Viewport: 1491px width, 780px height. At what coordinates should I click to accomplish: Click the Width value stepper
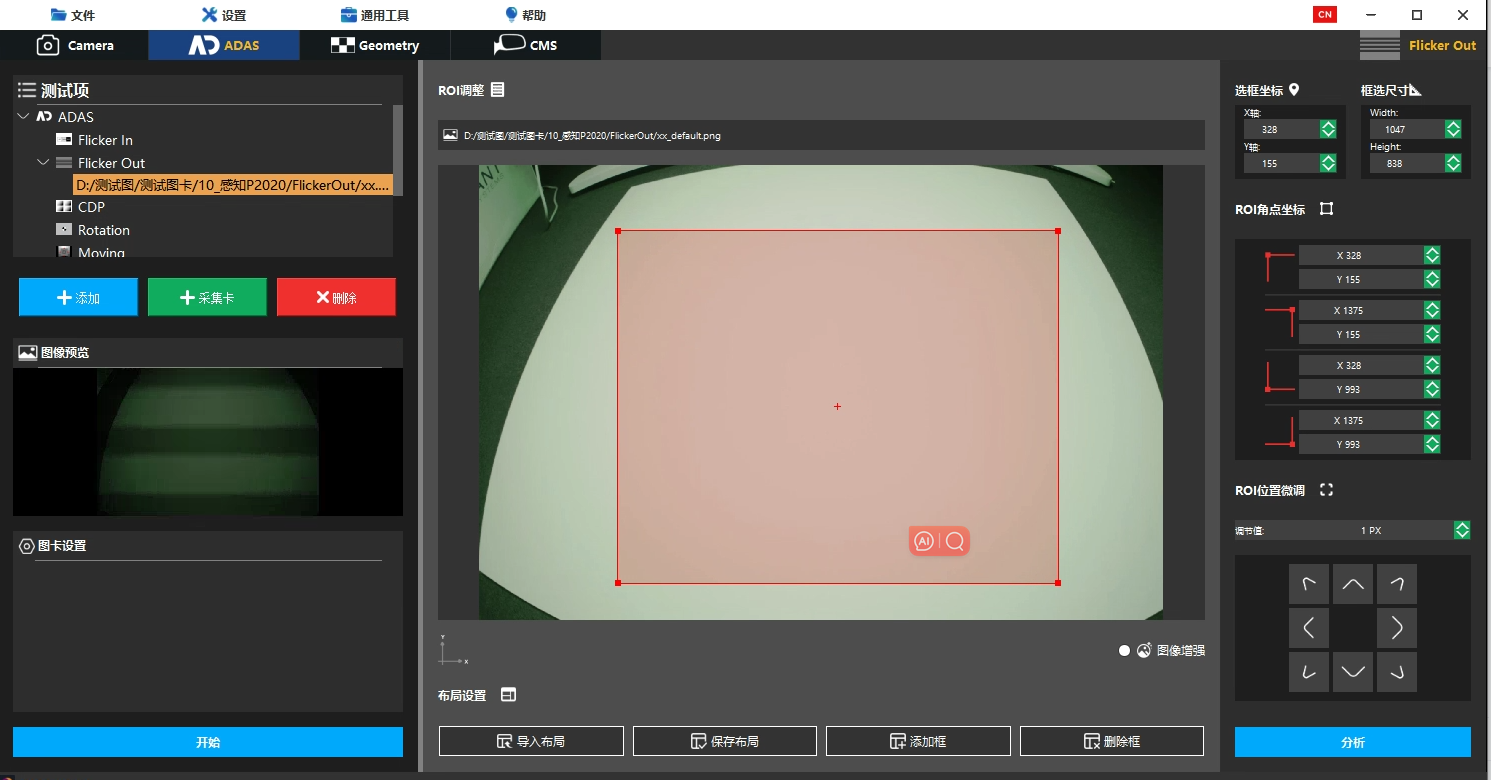[x=1453, y=129]
